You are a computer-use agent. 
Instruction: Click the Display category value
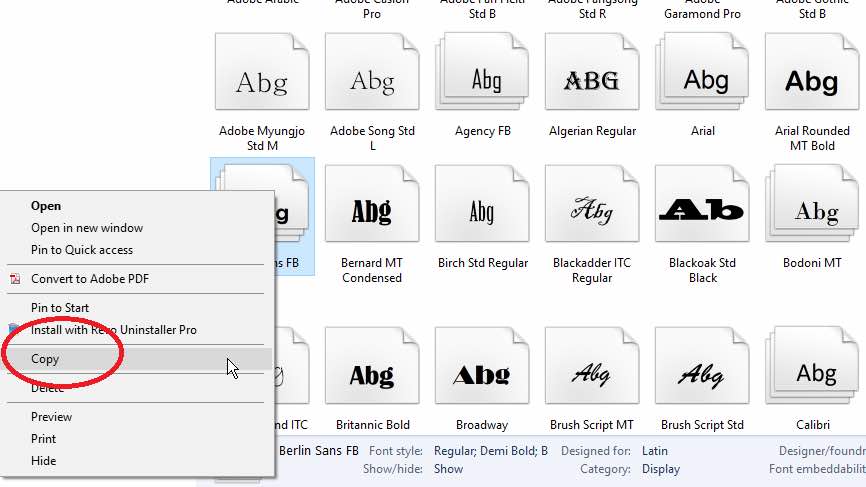(661, 469)
